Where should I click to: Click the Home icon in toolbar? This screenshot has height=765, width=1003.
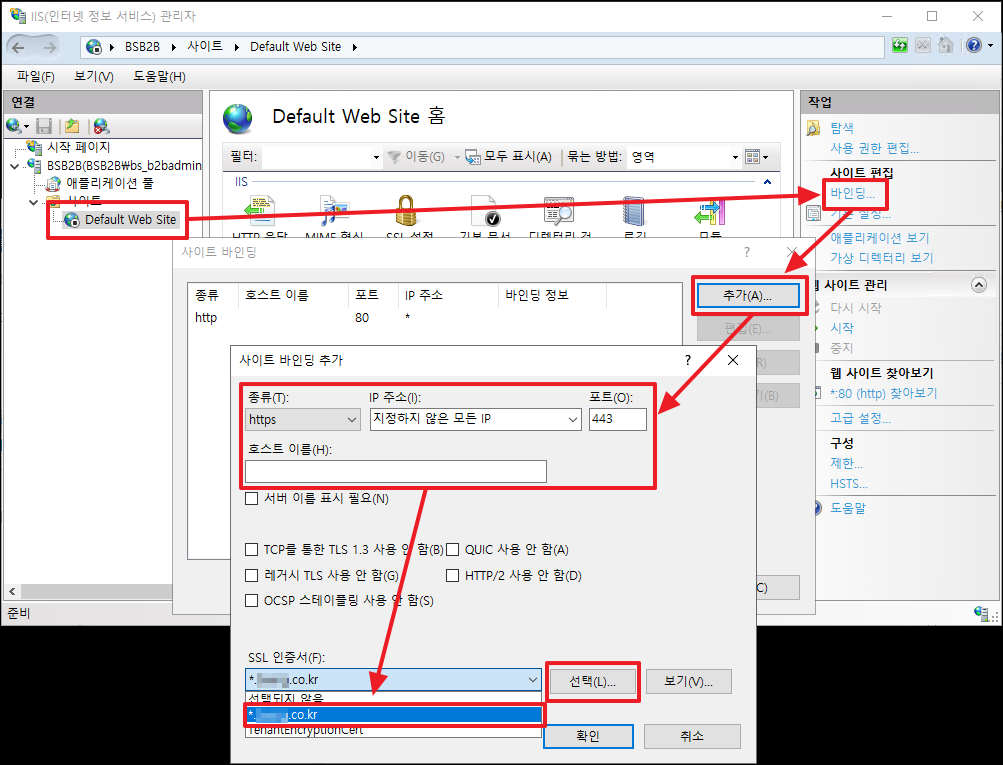[945, 45]
